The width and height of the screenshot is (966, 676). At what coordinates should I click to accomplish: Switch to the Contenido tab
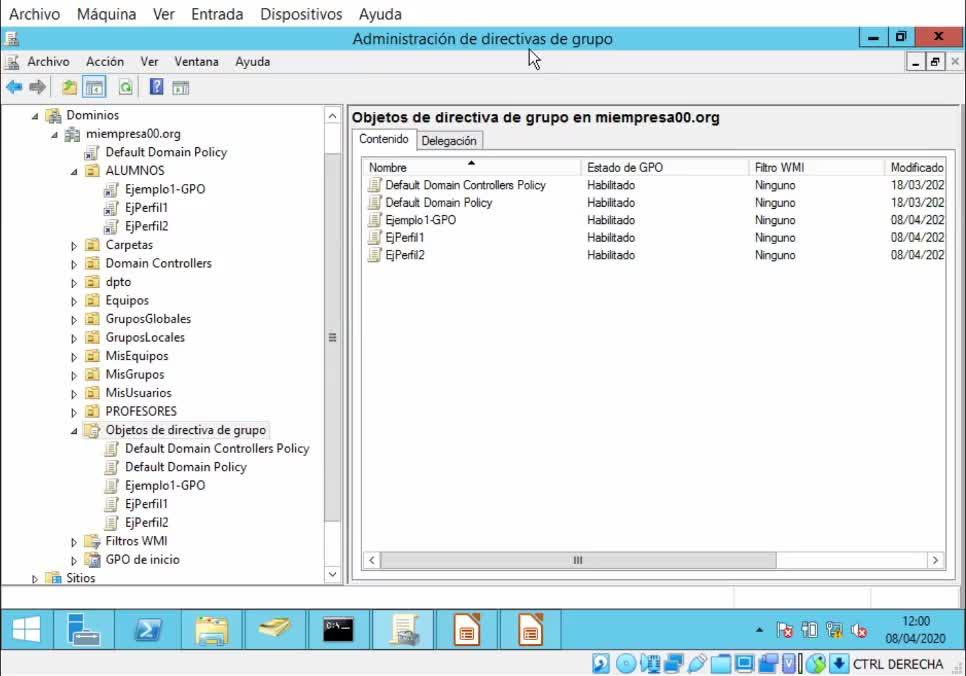(x=384, y=139)
